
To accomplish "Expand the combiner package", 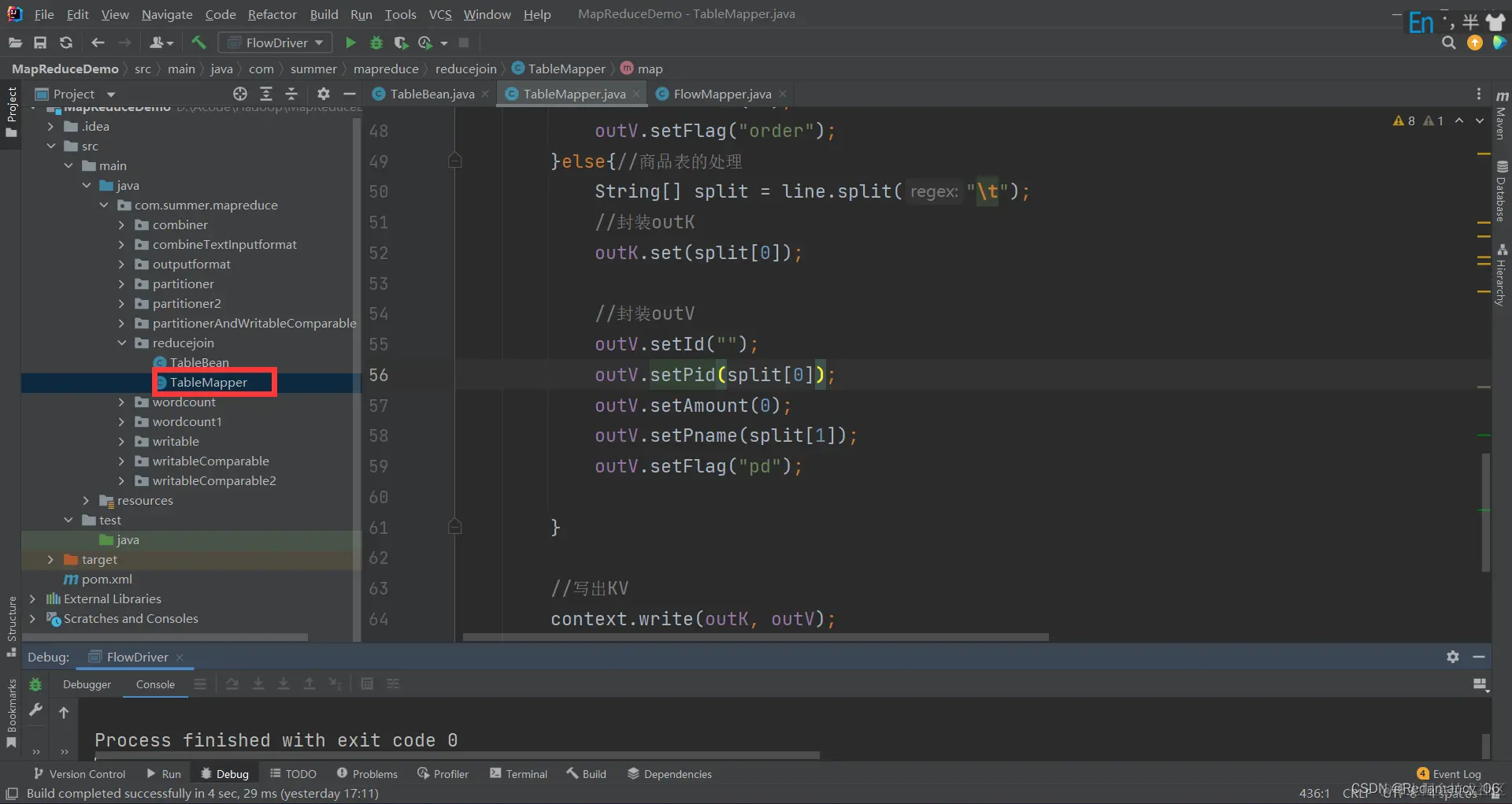I will [121, 224].
